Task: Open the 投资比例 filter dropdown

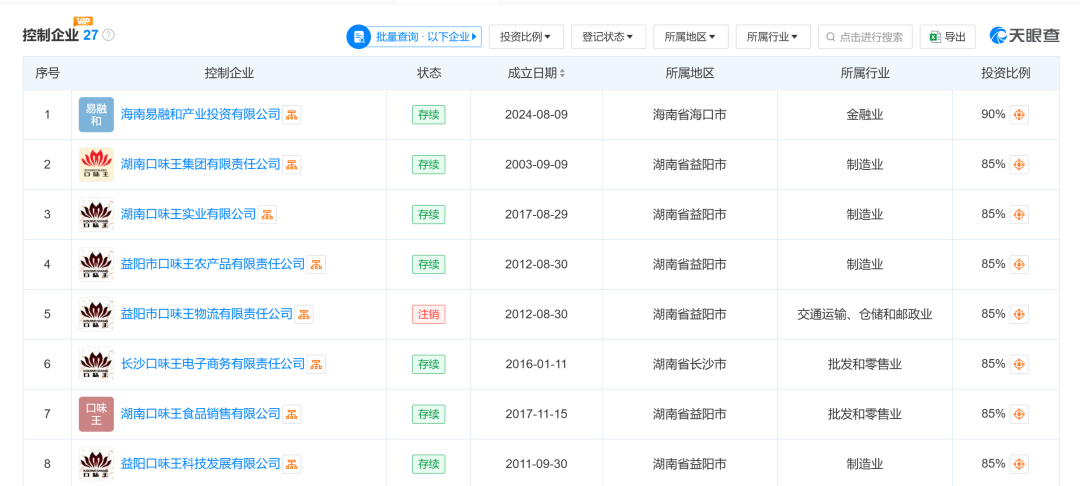Action: tap(526, 36)
